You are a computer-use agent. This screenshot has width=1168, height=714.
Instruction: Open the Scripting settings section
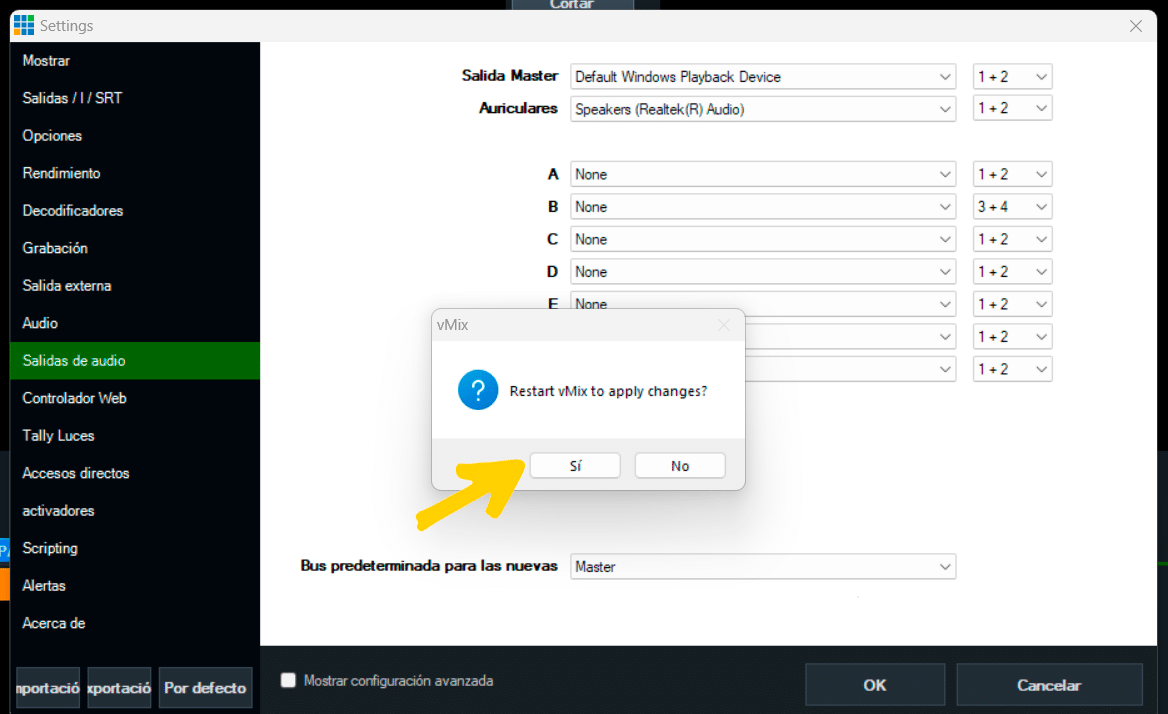tap(50, 548)
